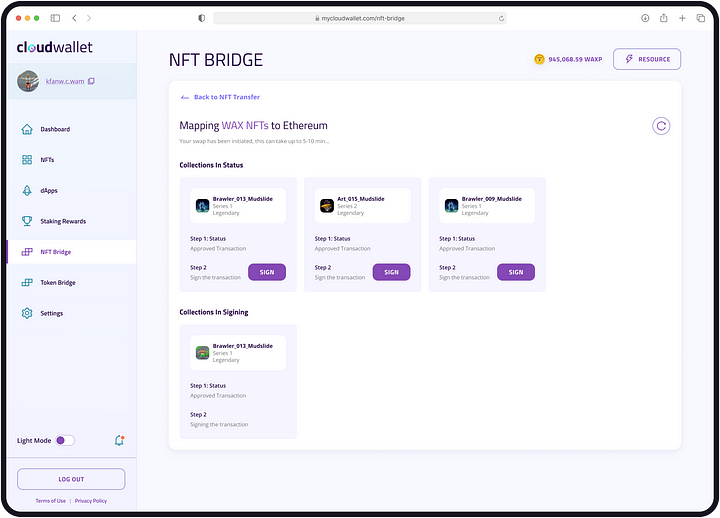Open a new tab with plus icon
This screenshot has height=518, width=720.
[x=682, y=18]
